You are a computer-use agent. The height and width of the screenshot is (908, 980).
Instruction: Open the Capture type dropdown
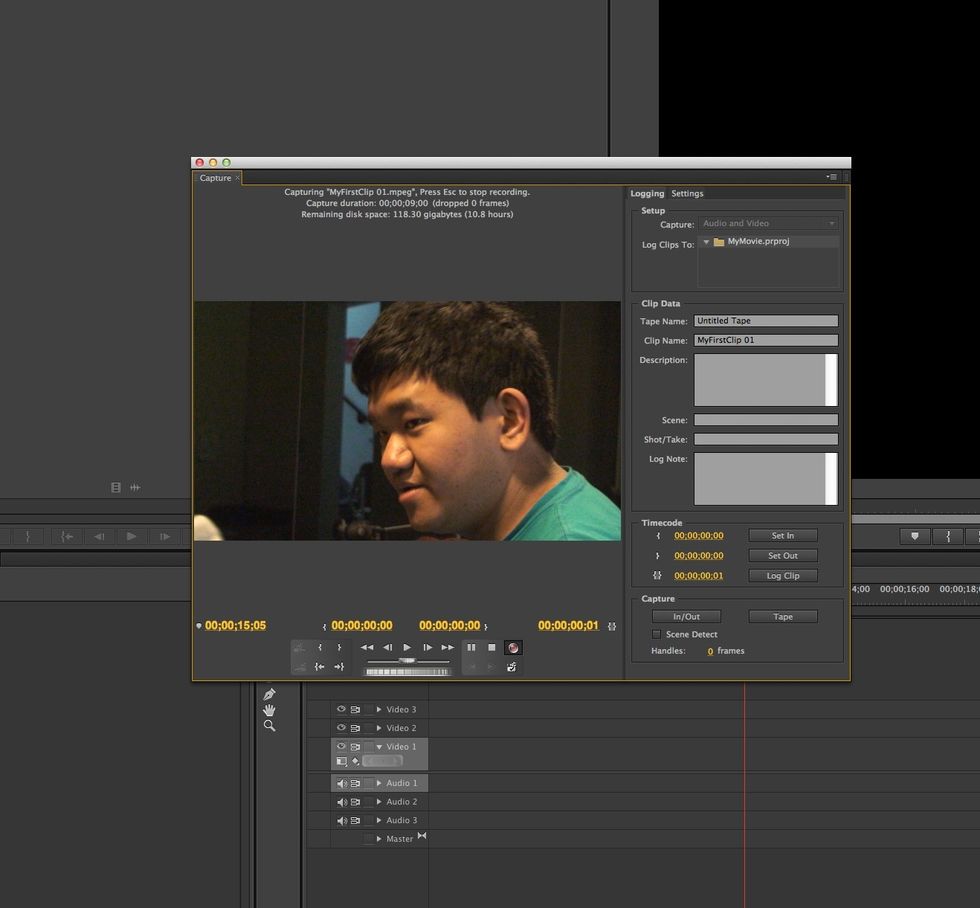(767, 224)
